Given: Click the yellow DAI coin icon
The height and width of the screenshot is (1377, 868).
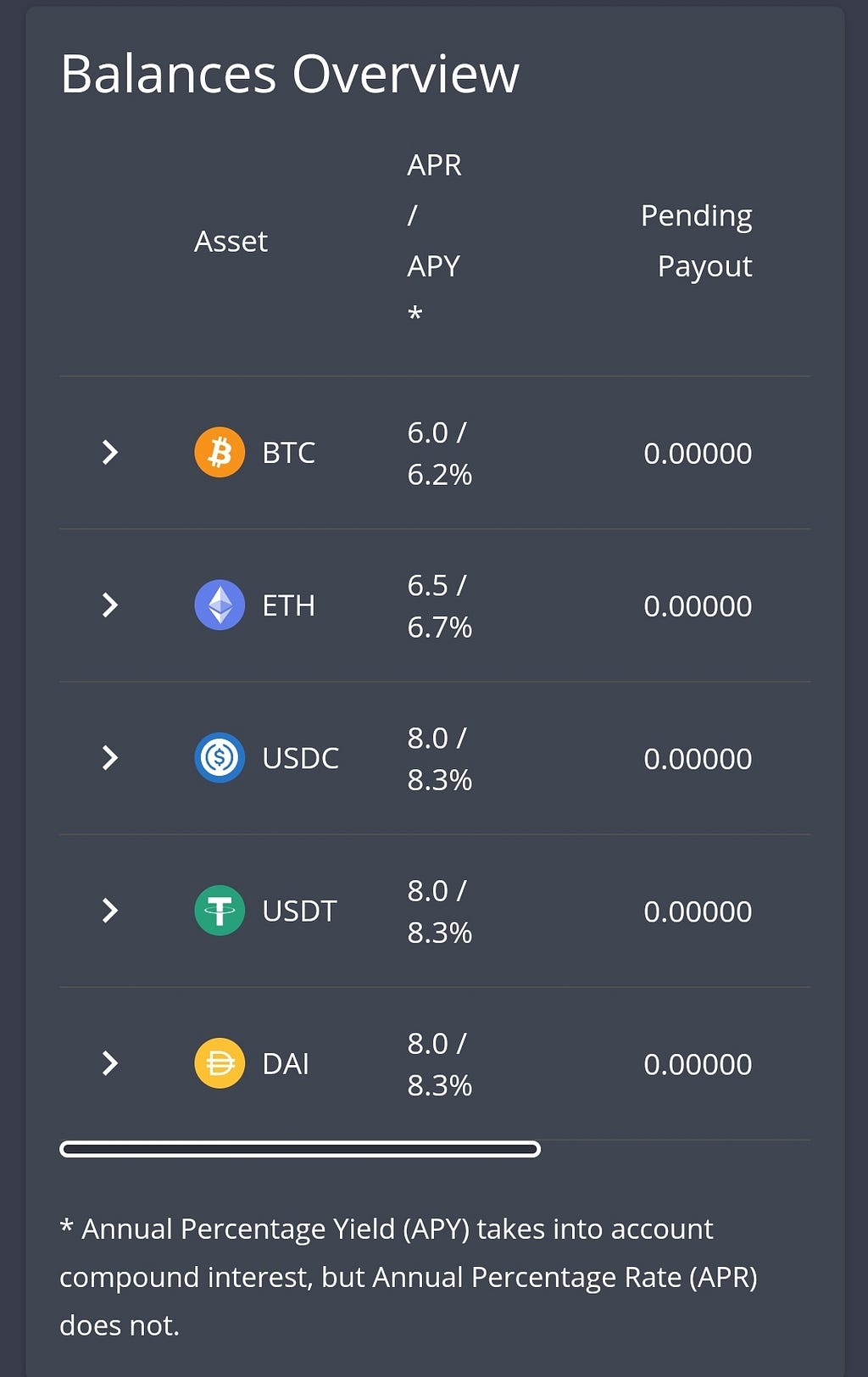Looking at the screenshot, I should (x=220, y=1062).
